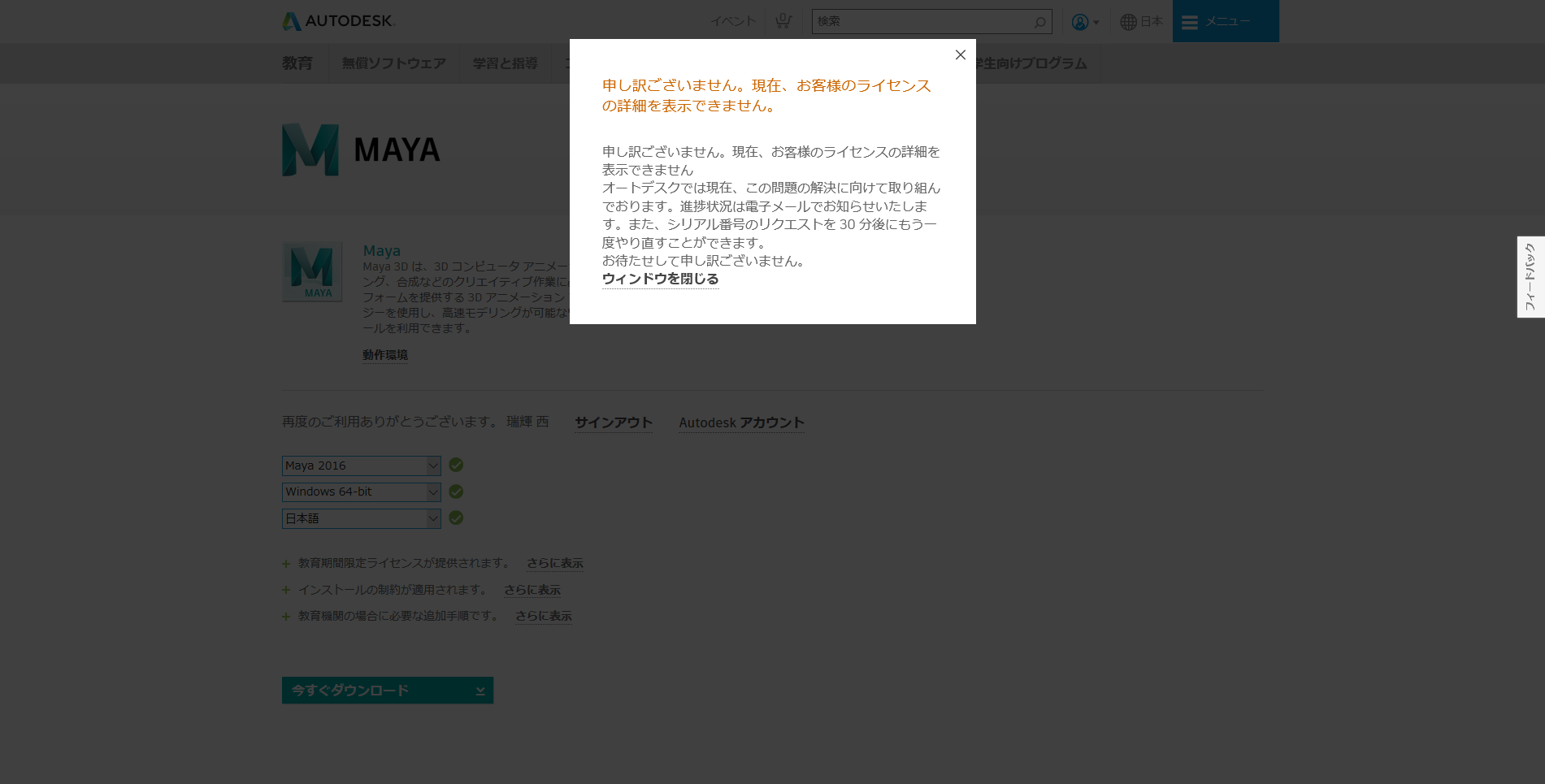Open the 無償ソフトウェア navigation tab
Viewport: 1545px width, 784px height.
tap(393, 63)
